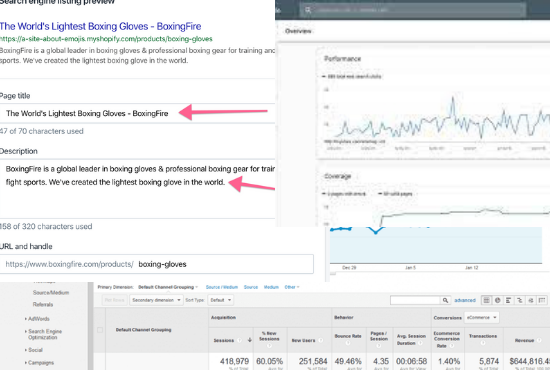
Task: Open Source/Medium in left sidebar
Action: [x=51, y=292]
